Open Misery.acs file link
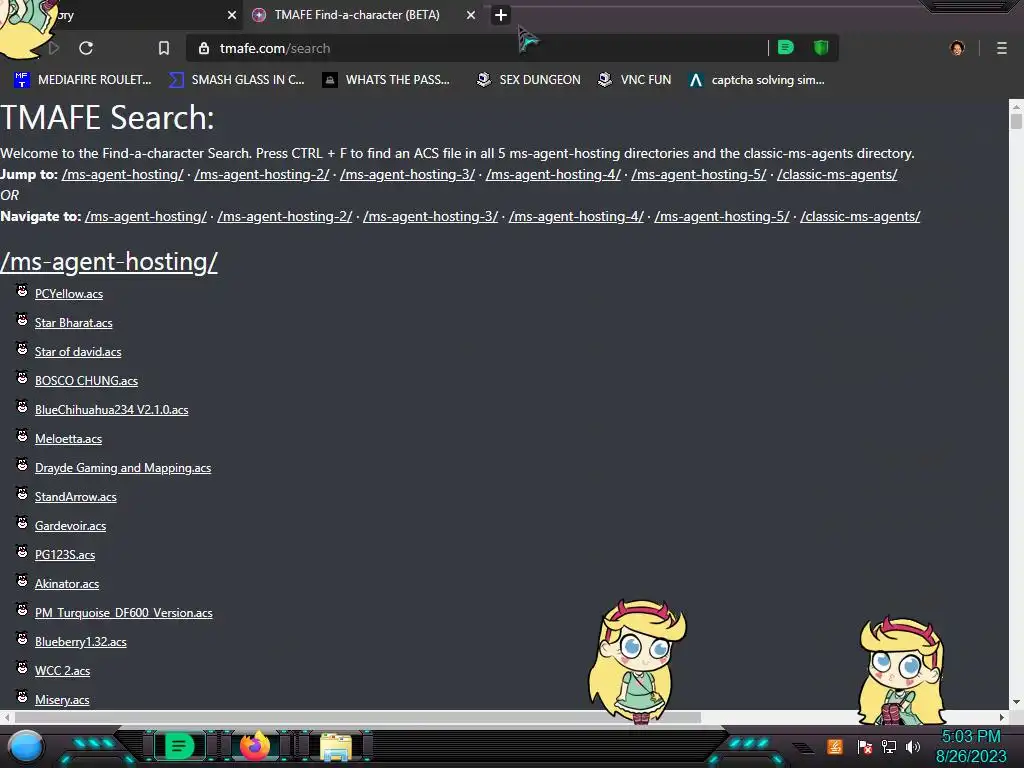 tap(62, 700)
